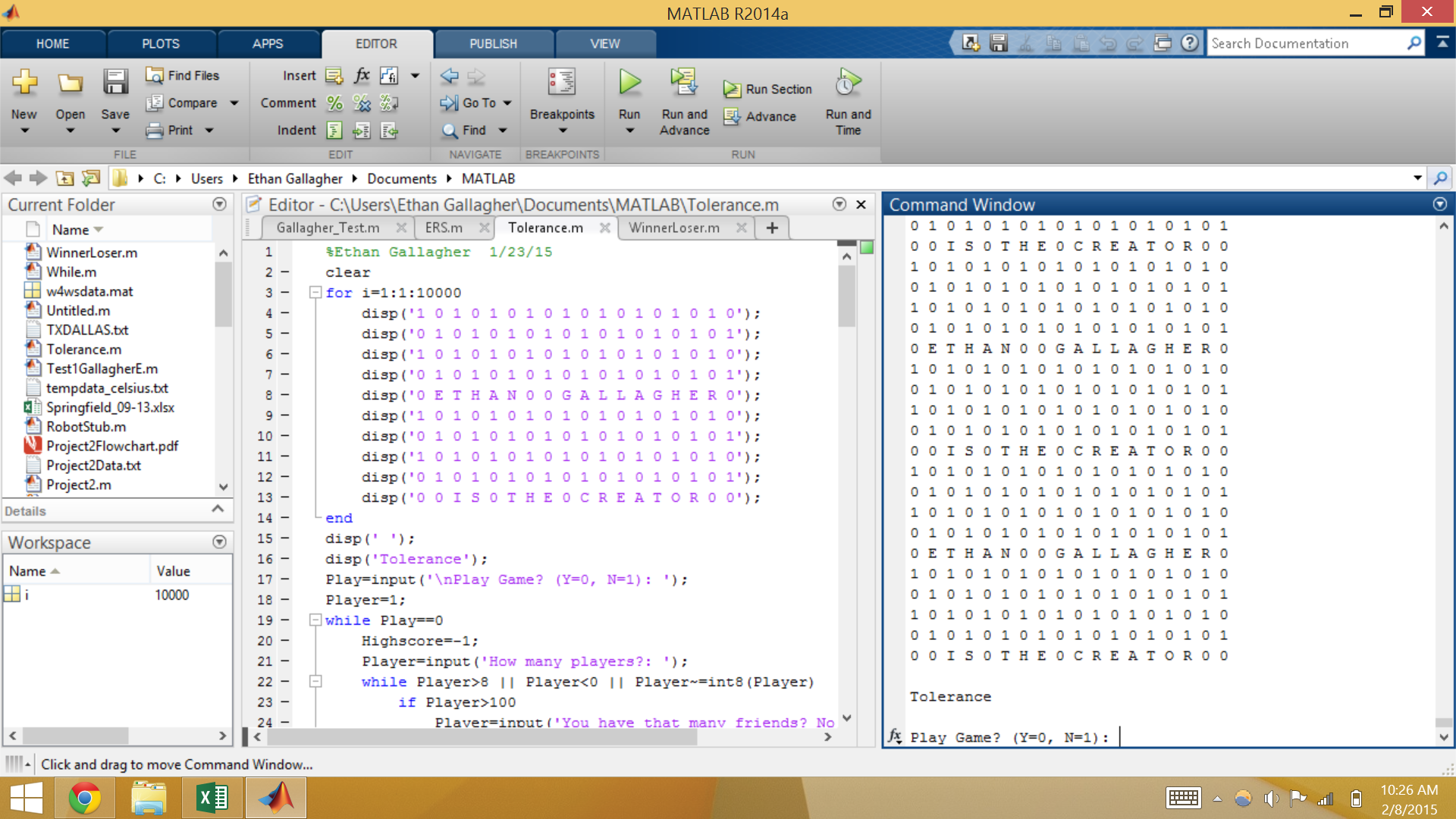The image size is (1456, 819).
Task: Click the Run and Time icon
Action: [x=848, y=83]
